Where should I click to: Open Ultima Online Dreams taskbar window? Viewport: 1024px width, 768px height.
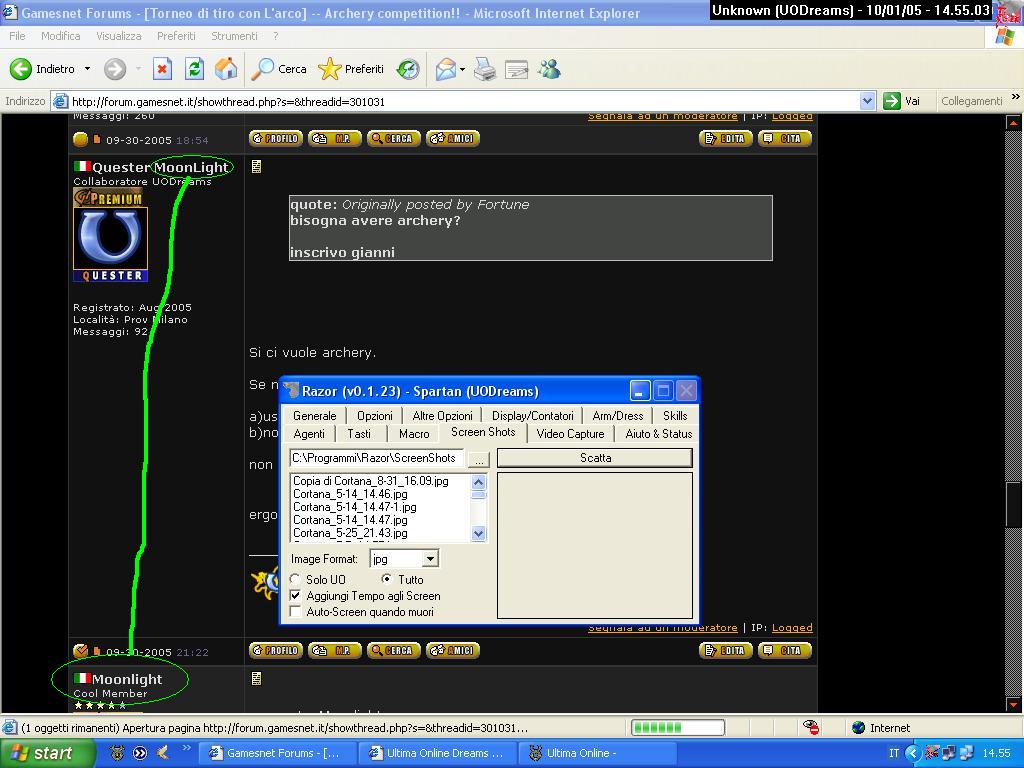(438, 753)
